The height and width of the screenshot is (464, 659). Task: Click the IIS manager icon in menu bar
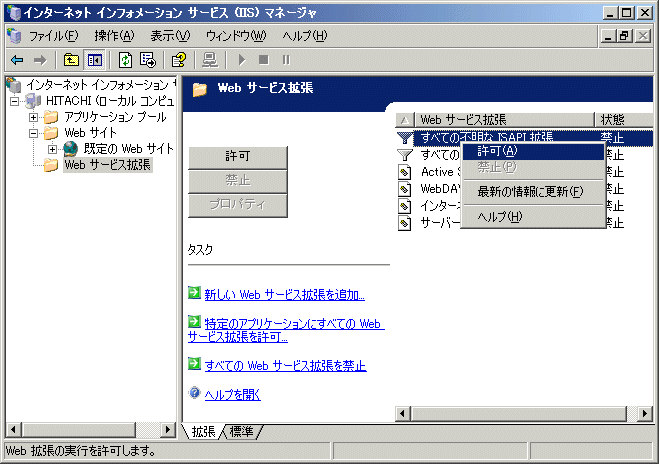14,36
